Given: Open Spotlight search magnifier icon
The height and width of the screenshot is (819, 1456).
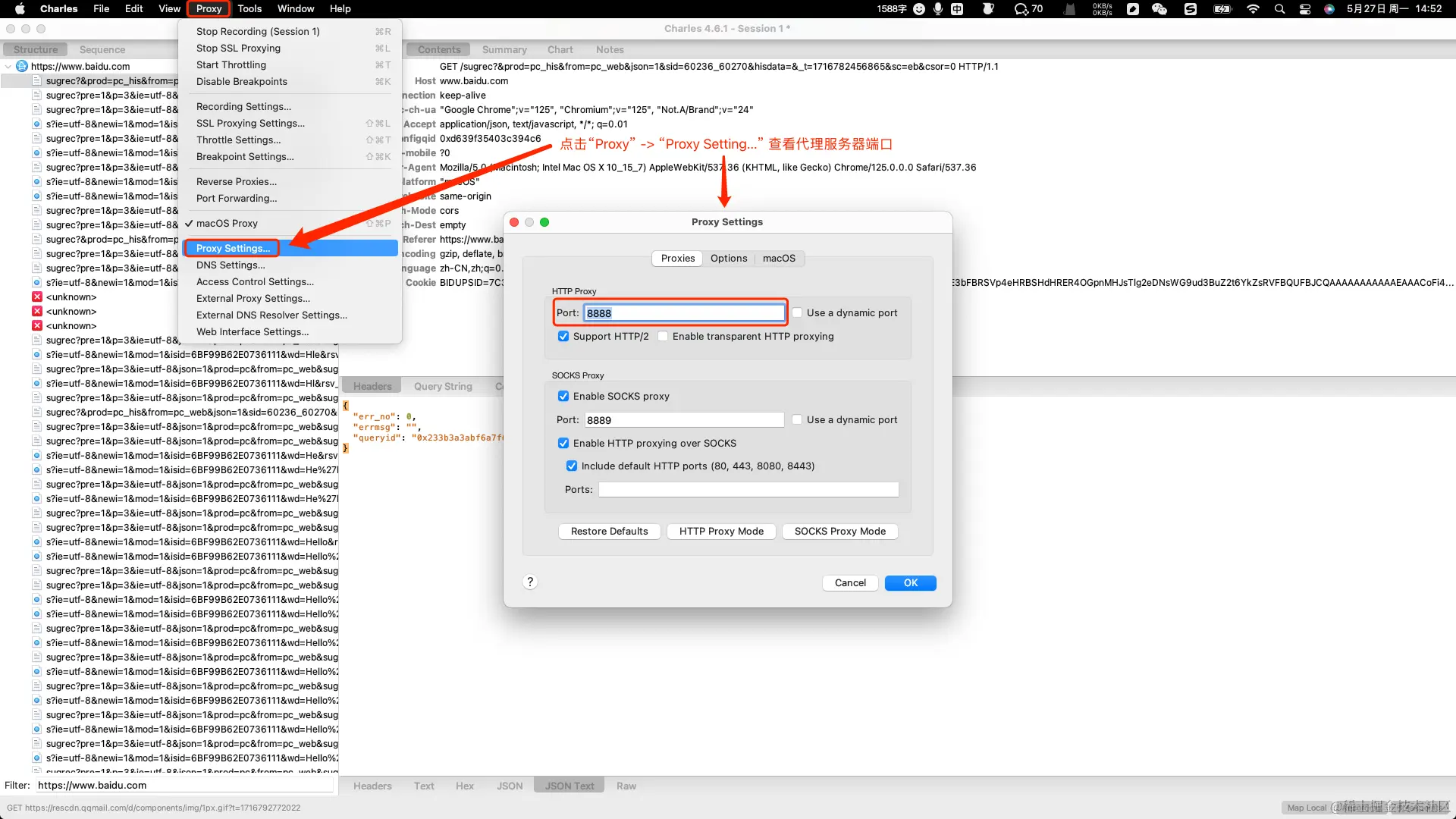Looking at the screenshot, I should coord(1279,9).
